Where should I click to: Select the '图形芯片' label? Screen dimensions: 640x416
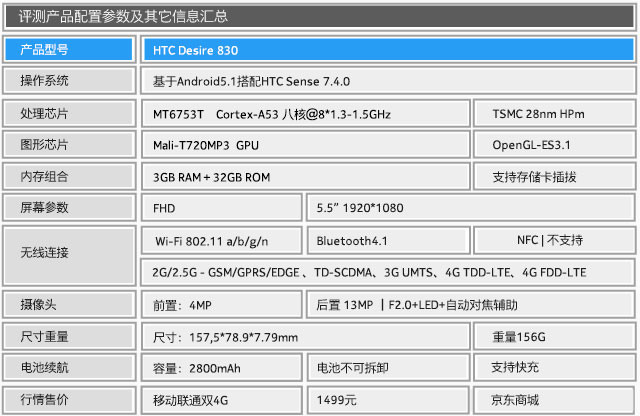pos(69,145)
